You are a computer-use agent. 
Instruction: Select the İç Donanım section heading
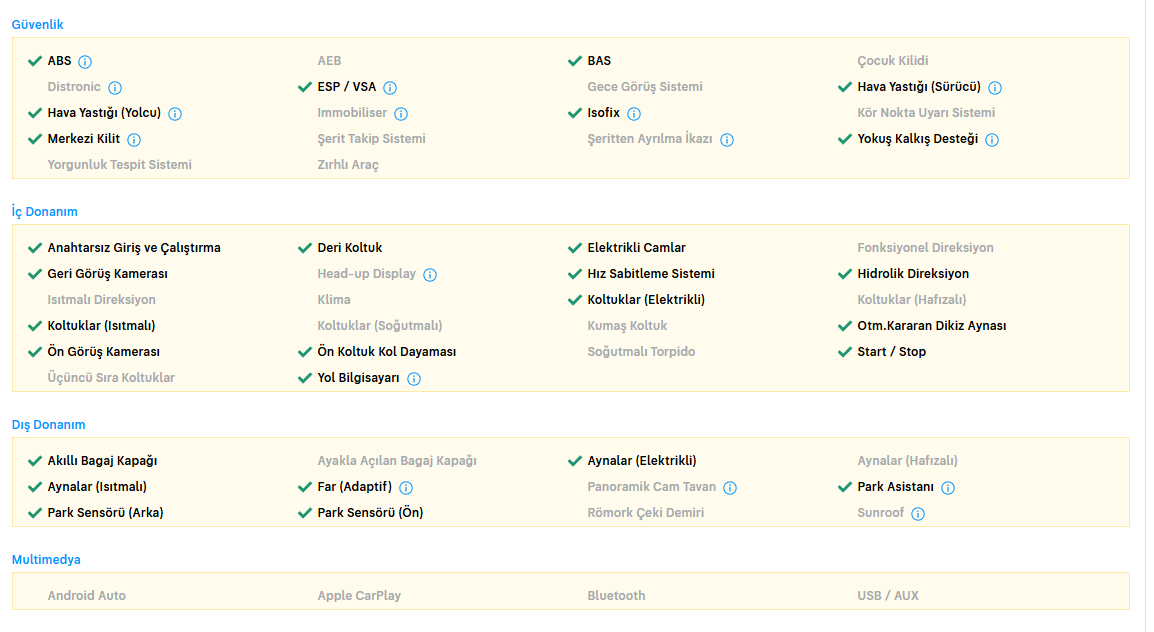(x=44, y=211)
